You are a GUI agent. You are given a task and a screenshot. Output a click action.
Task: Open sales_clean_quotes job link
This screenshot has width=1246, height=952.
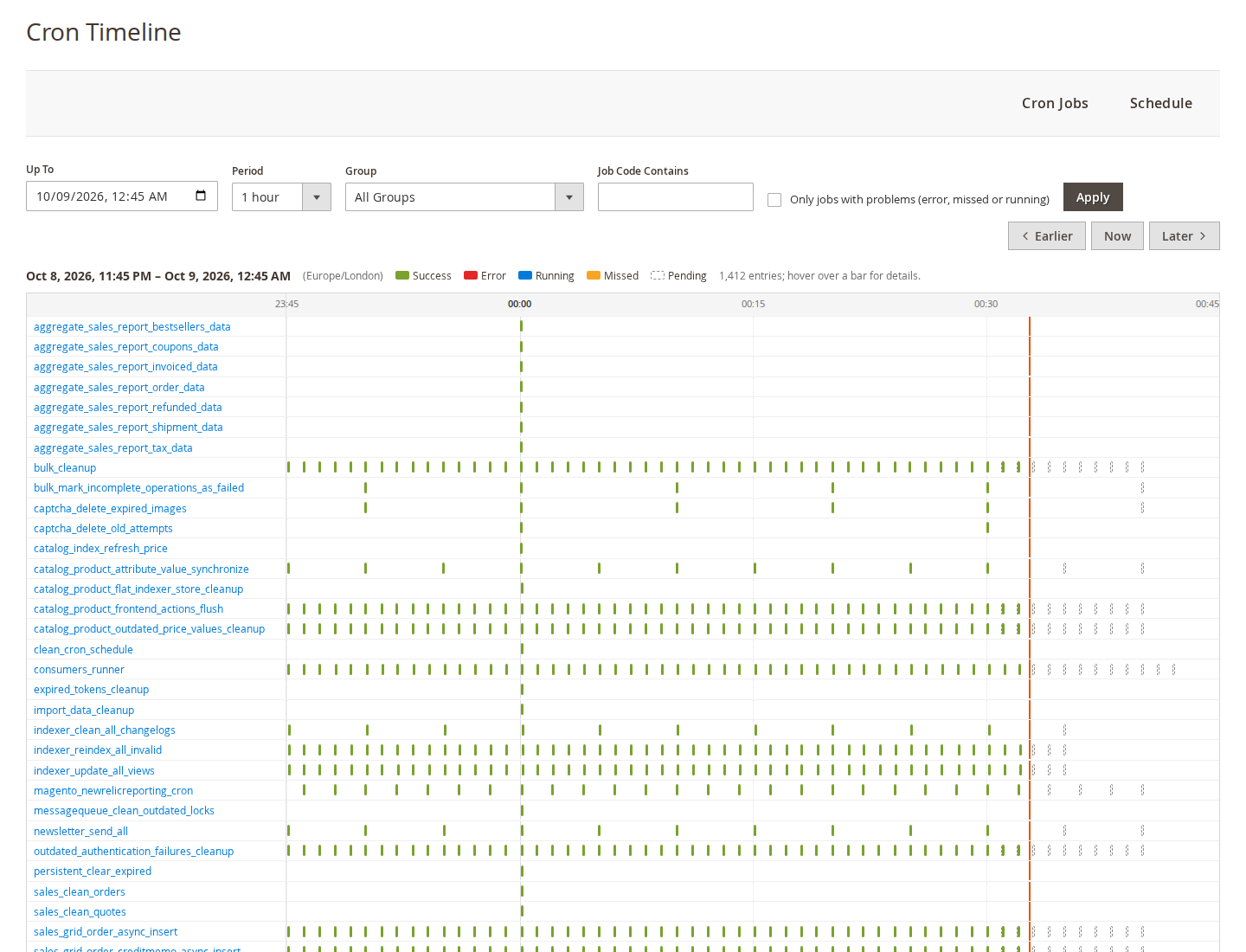click(x=80, y=911)
